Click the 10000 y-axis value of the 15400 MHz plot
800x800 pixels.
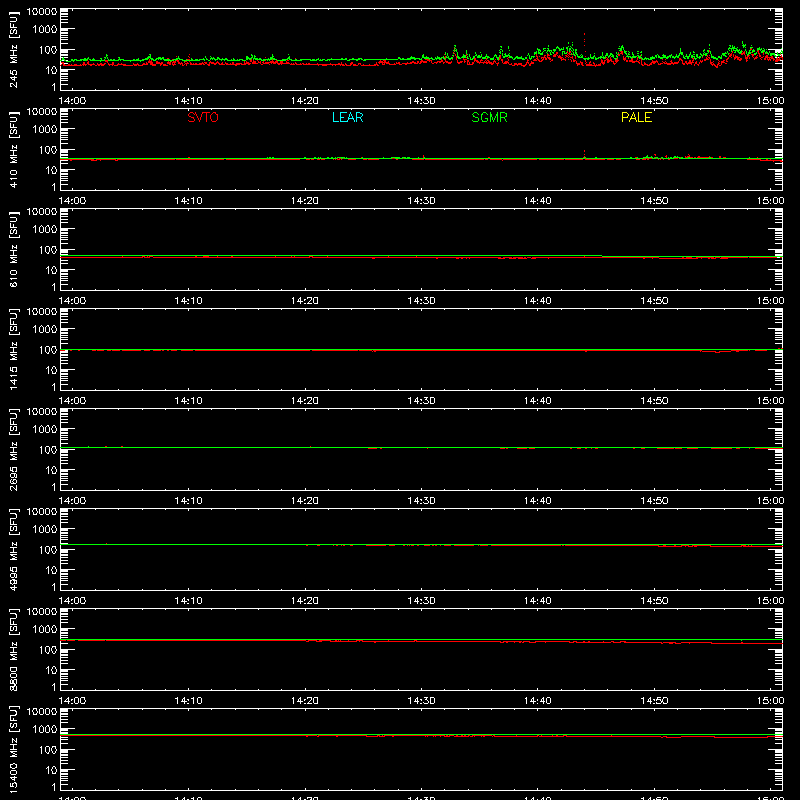coord(42,712)
